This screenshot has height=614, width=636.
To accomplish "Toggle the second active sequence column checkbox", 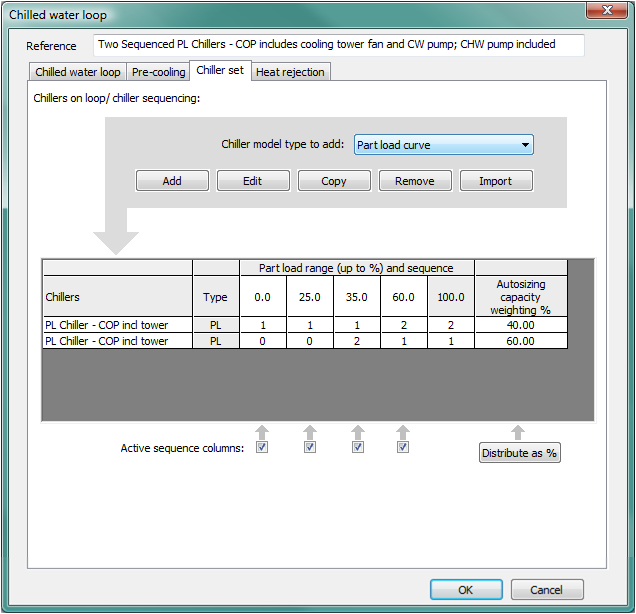I will click(x=310, y=448).
